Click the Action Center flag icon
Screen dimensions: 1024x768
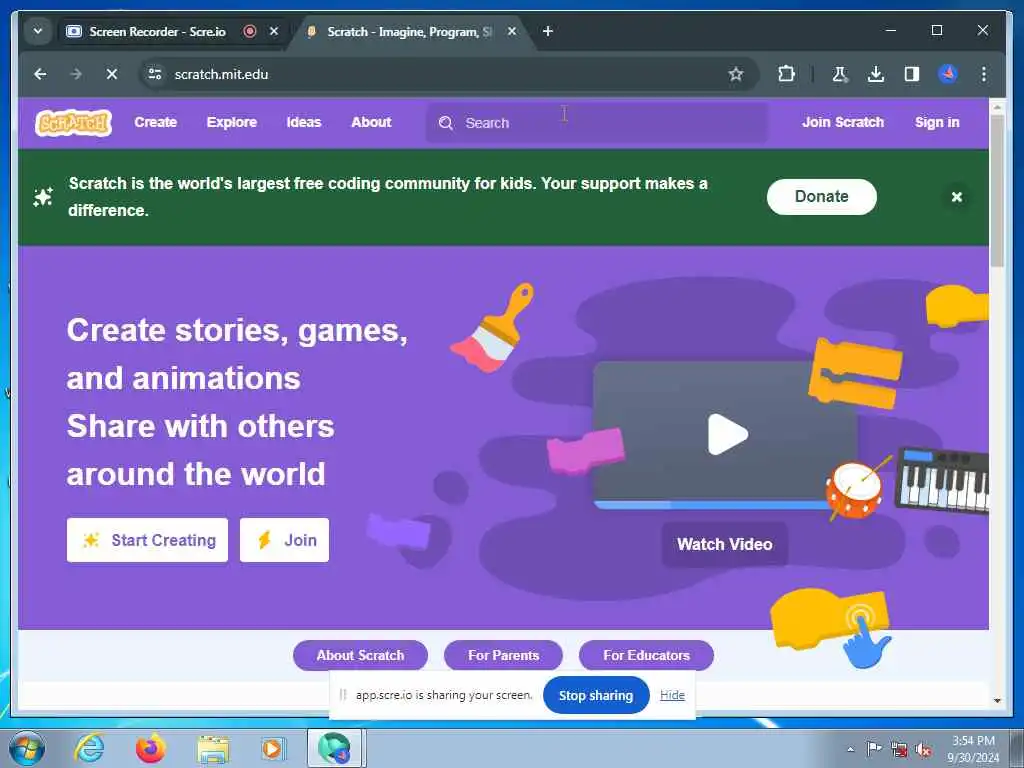click(874, 749)
